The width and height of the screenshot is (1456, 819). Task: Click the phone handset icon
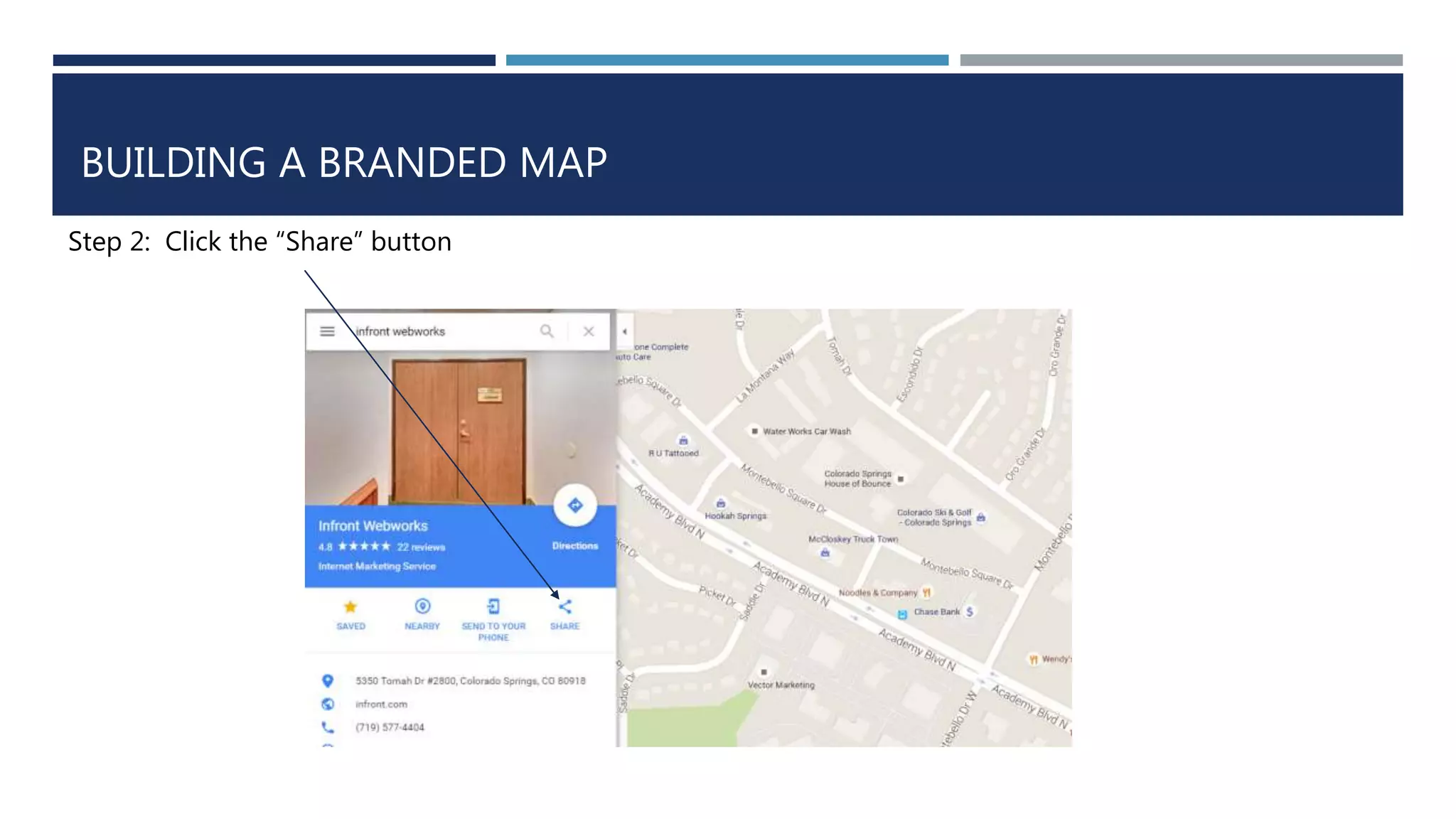coord(328,727)
